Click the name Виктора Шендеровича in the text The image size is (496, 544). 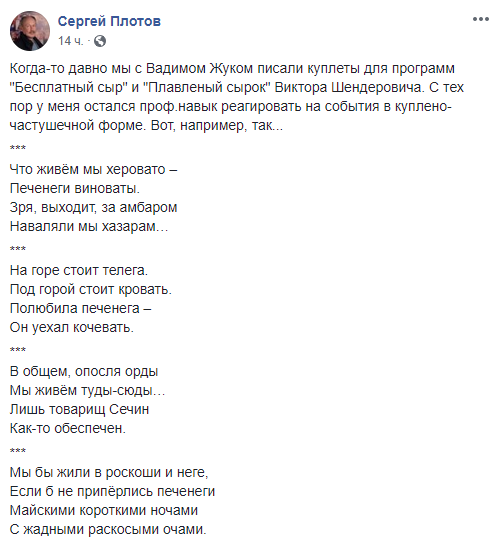click(x=349, y=87)
